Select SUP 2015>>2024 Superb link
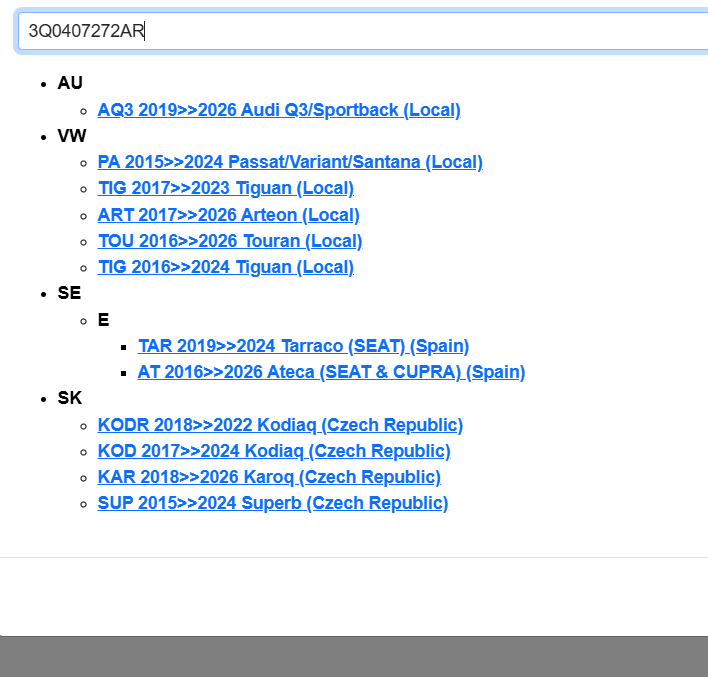The width and height of the screenshot is (708, 677). (x=272, y=503)
